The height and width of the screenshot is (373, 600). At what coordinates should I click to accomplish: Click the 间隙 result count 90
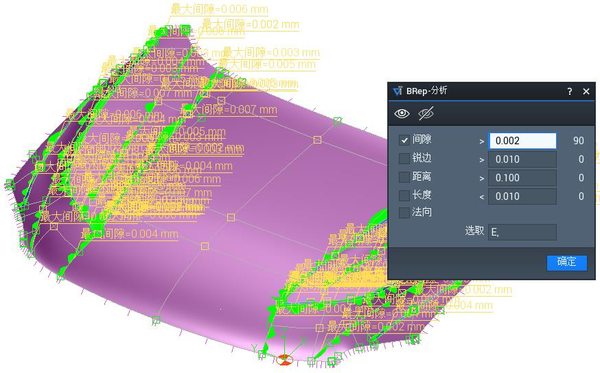coord(578,141)
